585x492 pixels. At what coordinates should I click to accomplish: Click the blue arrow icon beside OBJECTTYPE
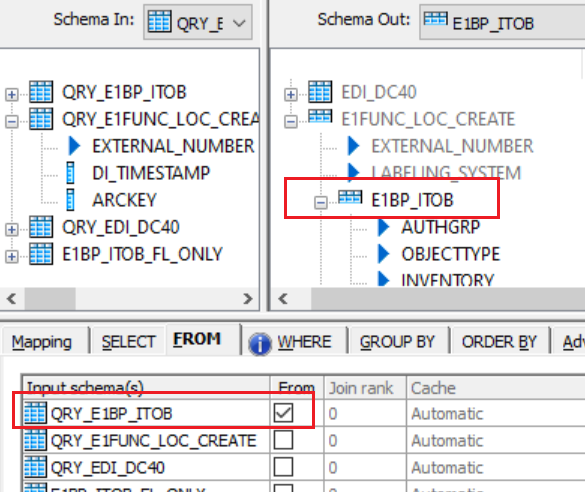tap(383, 254)
